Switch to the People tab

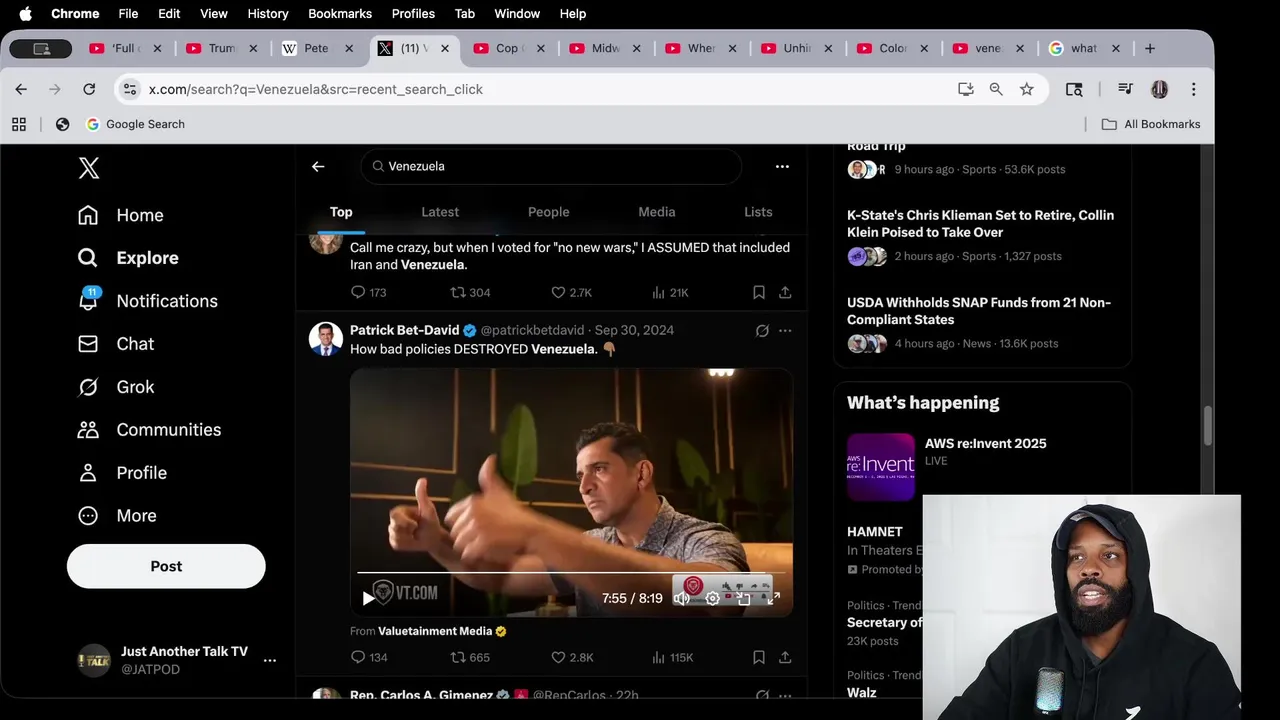click(x=548, y=212)
